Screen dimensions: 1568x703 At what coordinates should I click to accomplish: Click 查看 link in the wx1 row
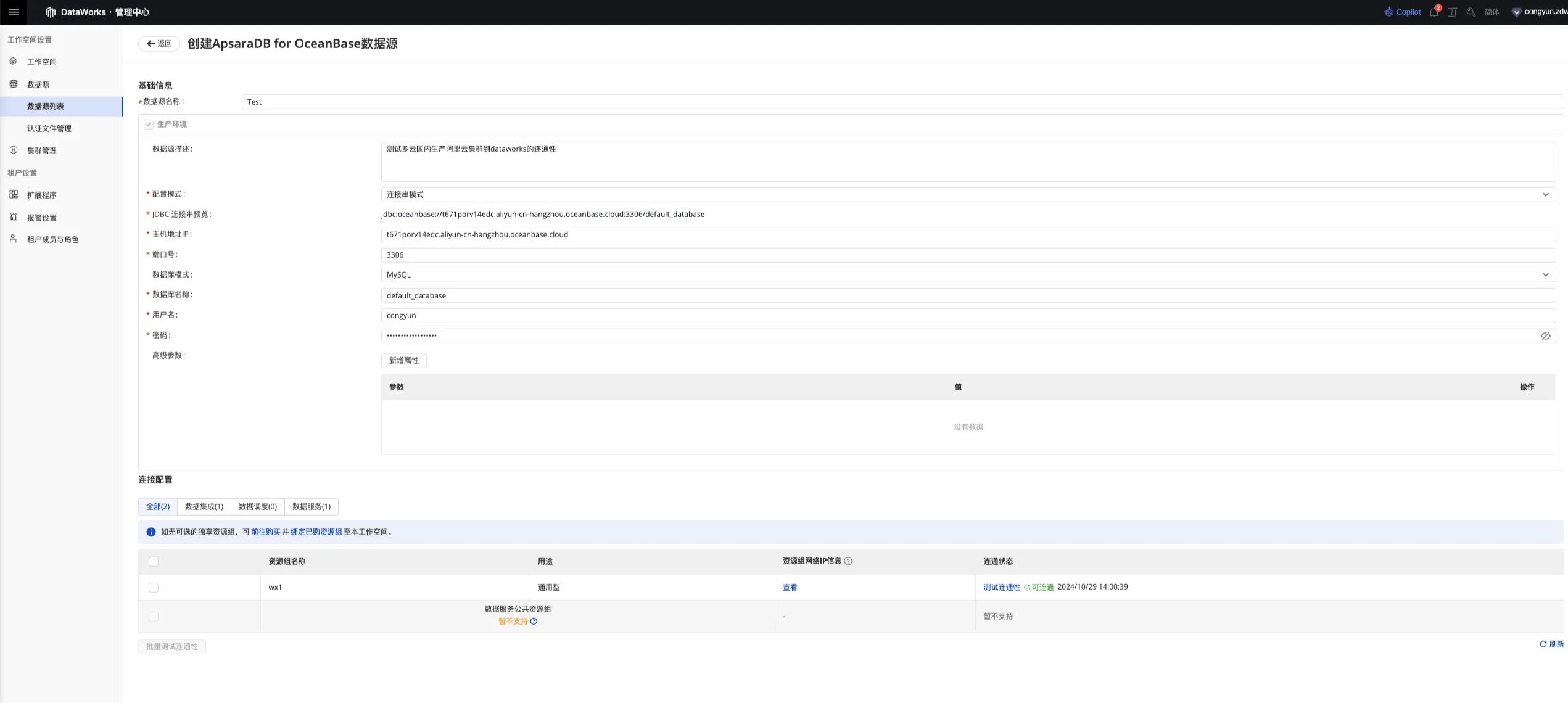(x=790, y=587)
